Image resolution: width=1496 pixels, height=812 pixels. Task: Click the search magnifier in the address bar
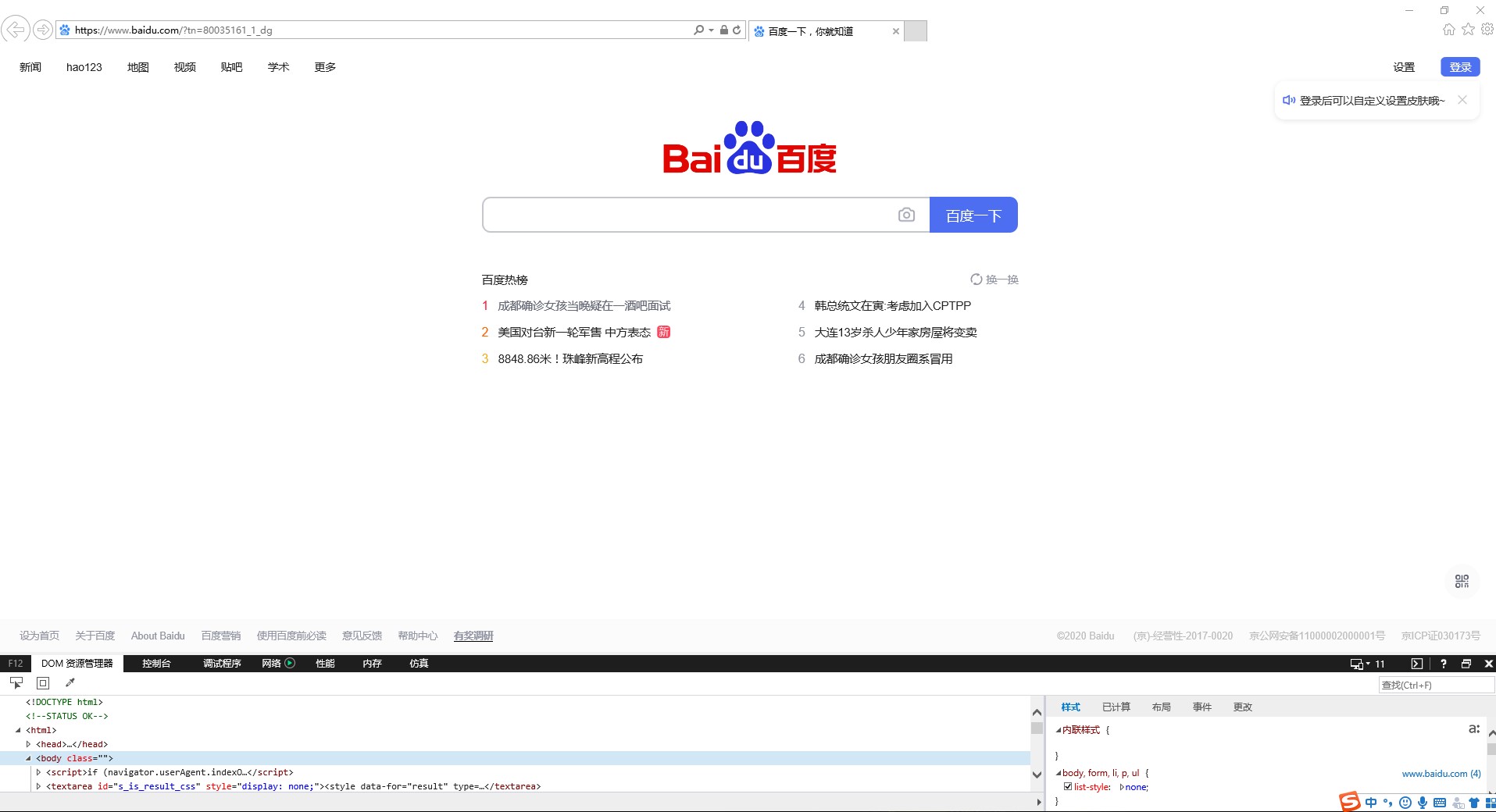pos(698,30)
